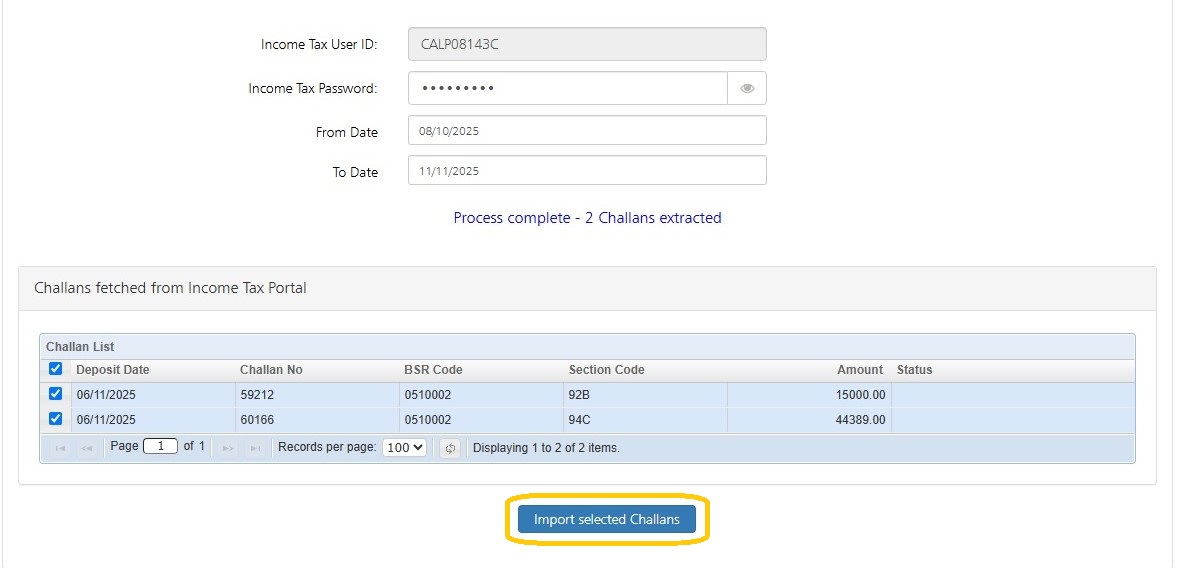Refresh the Challan List grid
This screenshot has height=568, width=1187.
tap(450, 448)
